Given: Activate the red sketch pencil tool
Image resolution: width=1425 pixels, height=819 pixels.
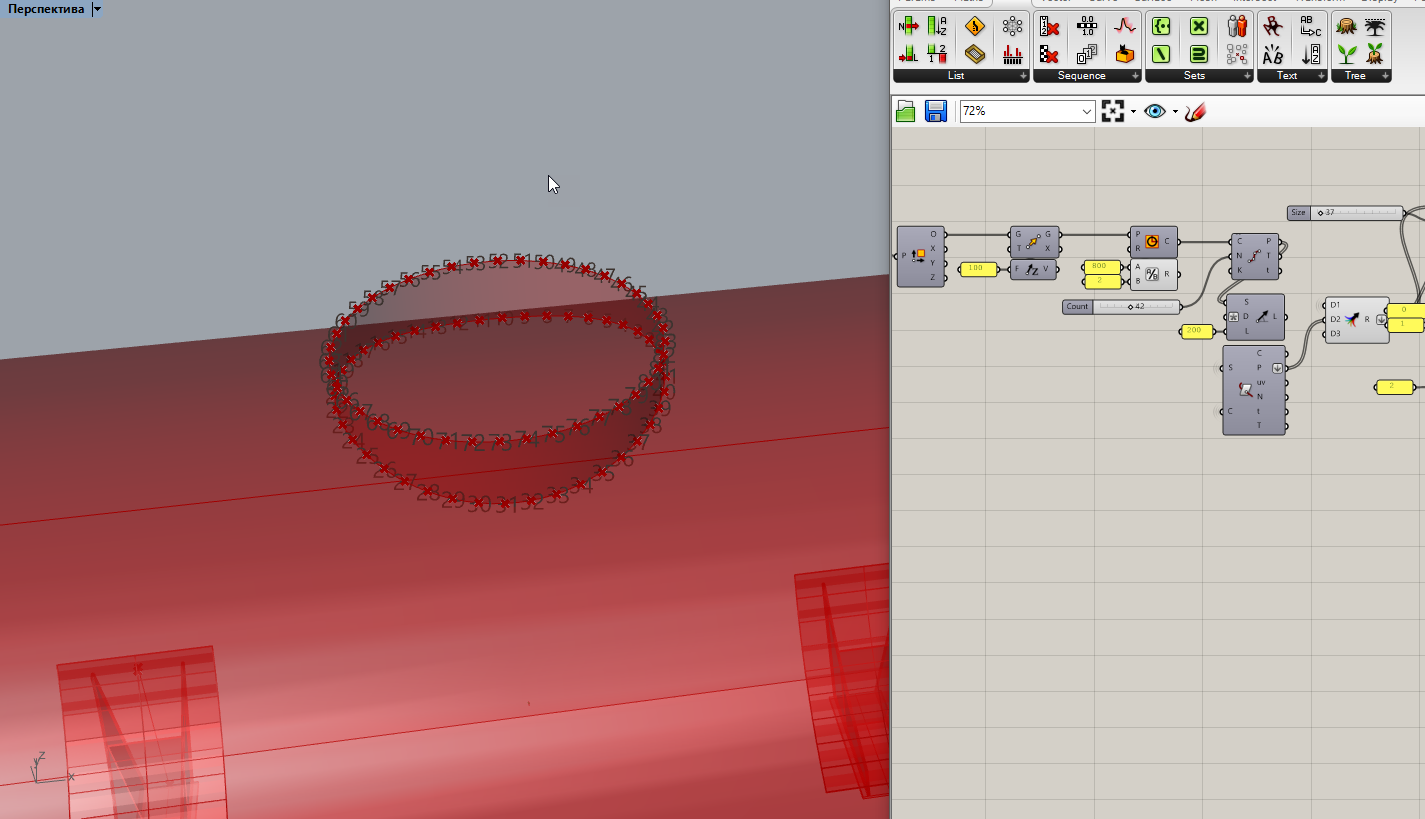Looking at the screenshot, I should [1194, 111].
